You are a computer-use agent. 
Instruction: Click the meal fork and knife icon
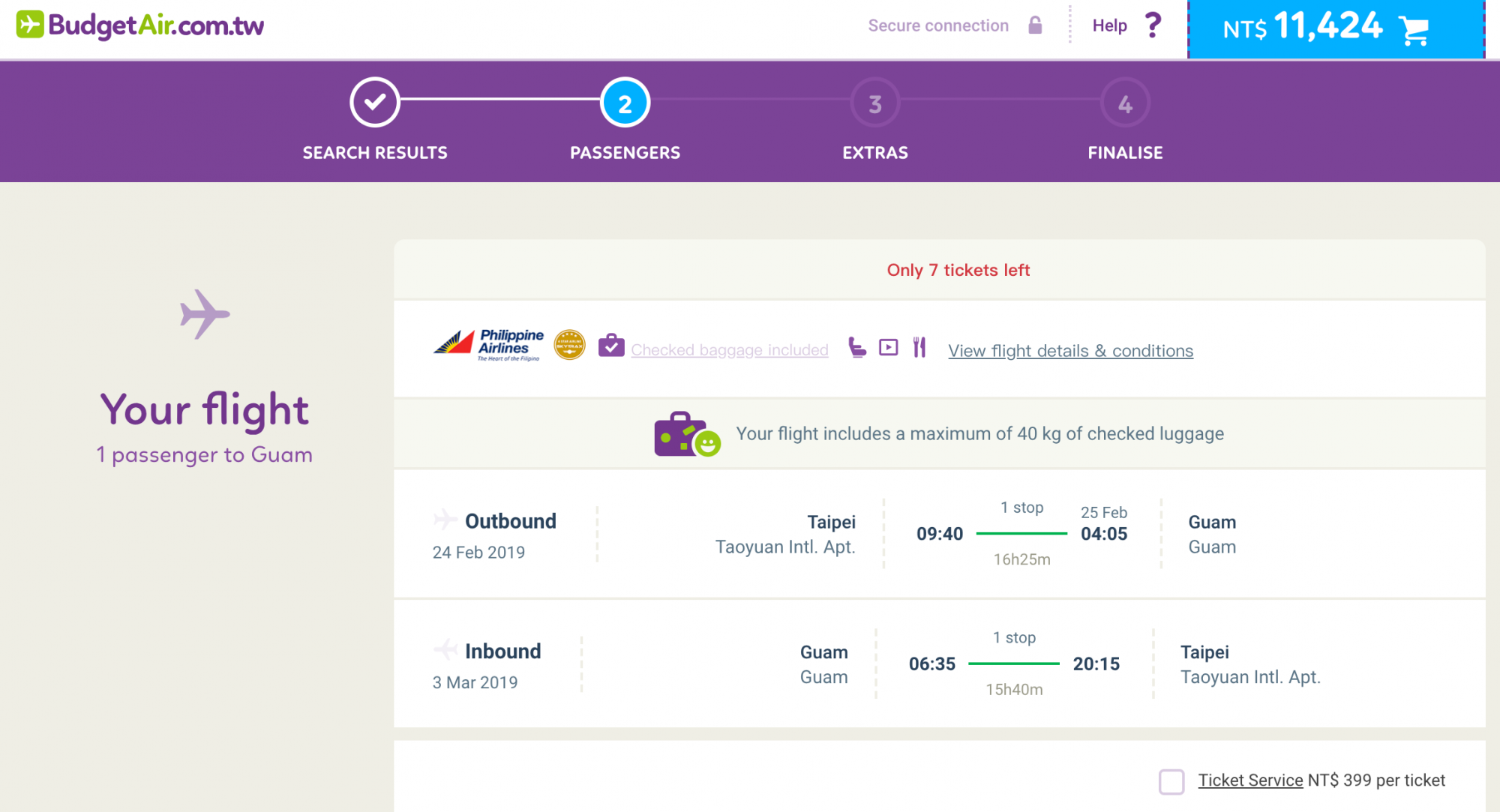pyautogui.click(x=919, y=347)
